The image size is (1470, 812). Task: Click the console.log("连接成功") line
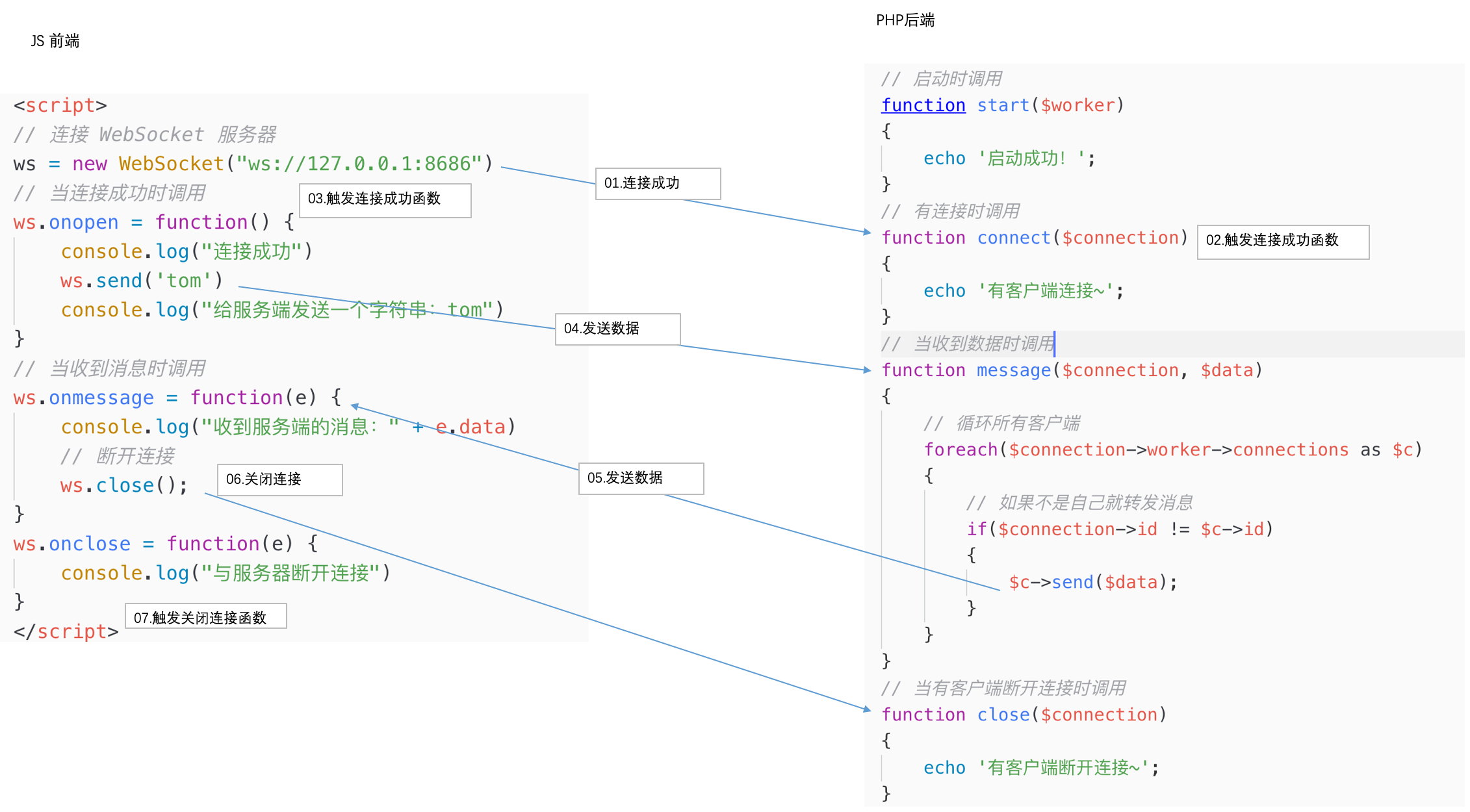pyautogui.click(x=187, y=251)
